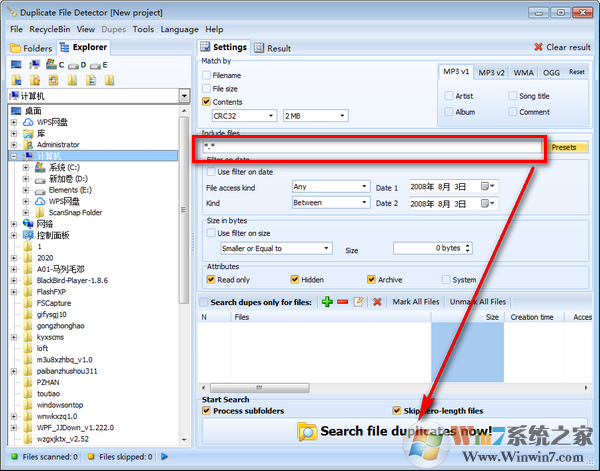The width and height of the screenshot is (600, 471).
Task: Click the Reset tag button
Action: coord(577,72)
